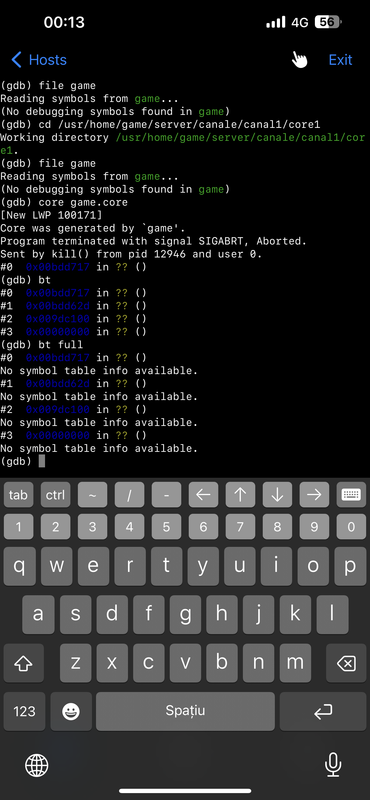
Task: Tap the backspace delete key
Action: tap(346, 663)
